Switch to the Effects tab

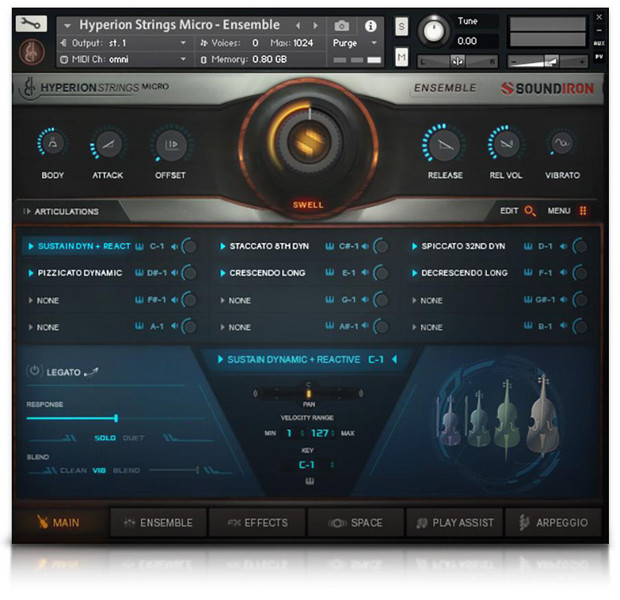click(x=257, y=522)
